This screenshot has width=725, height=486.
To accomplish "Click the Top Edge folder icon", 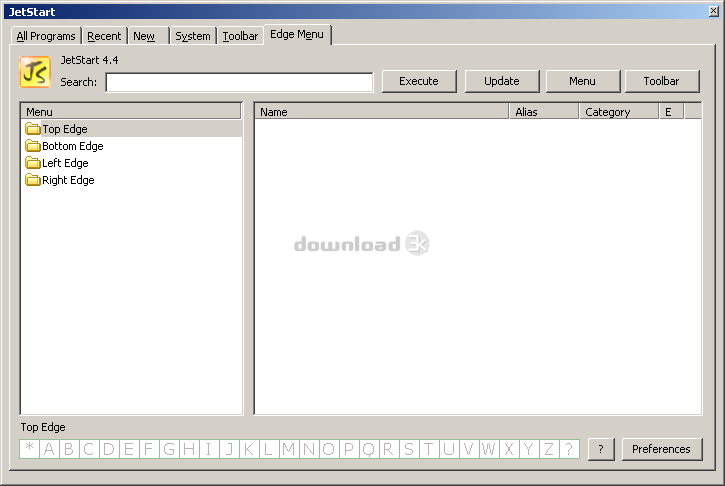I will 33,129.
